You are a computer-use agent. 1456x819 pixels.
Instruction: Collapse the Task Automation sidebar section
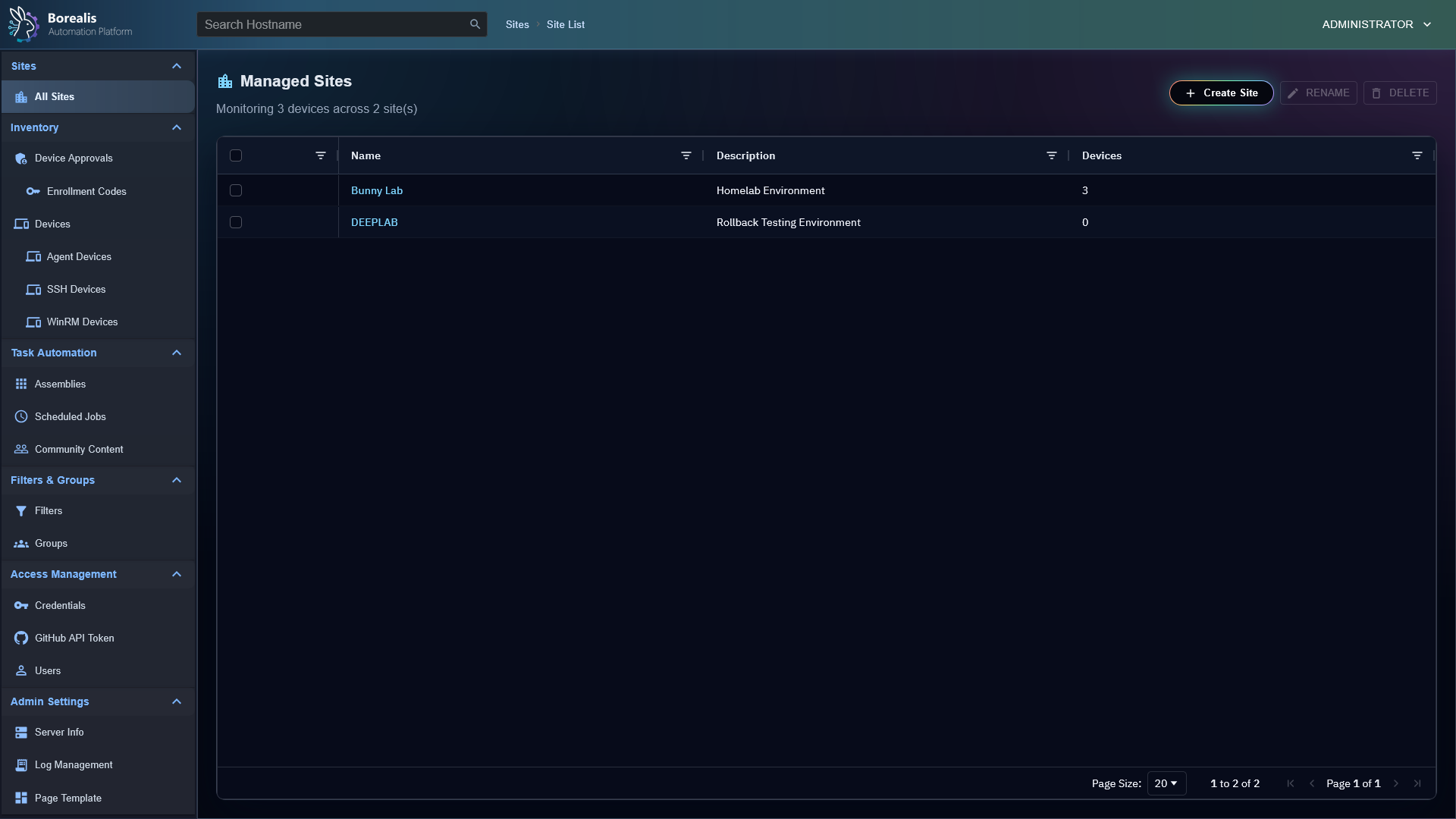pos(177,353)
